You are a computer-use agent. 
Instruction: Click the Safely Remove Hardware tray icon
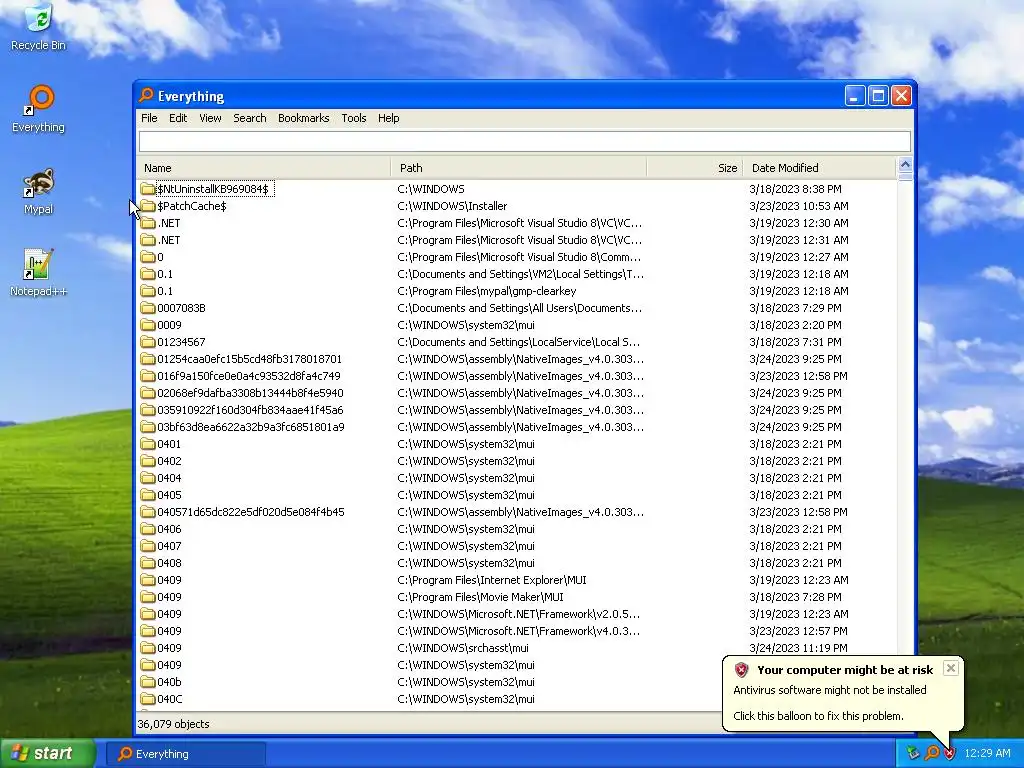(913, 753)
